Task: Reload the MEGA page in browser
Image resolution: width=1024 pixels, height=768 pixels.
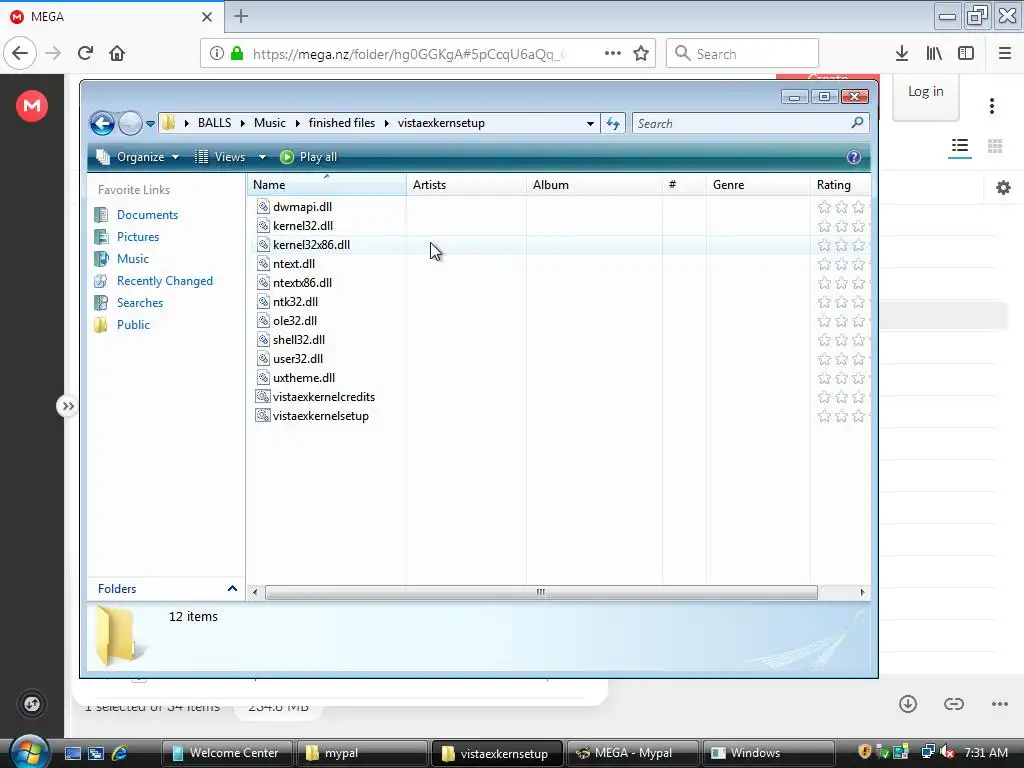Action: click(86, 54)
